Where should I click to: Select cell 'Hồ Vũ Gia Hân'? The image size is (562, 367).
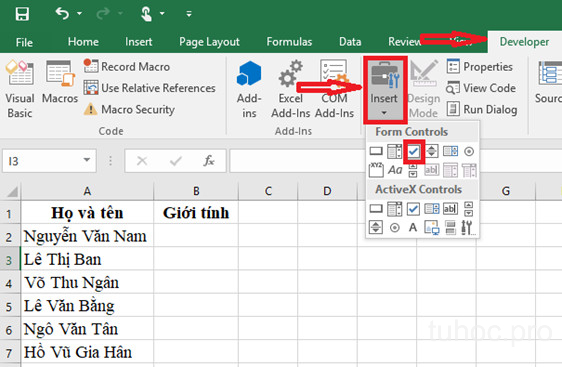[x=87, y=352]
